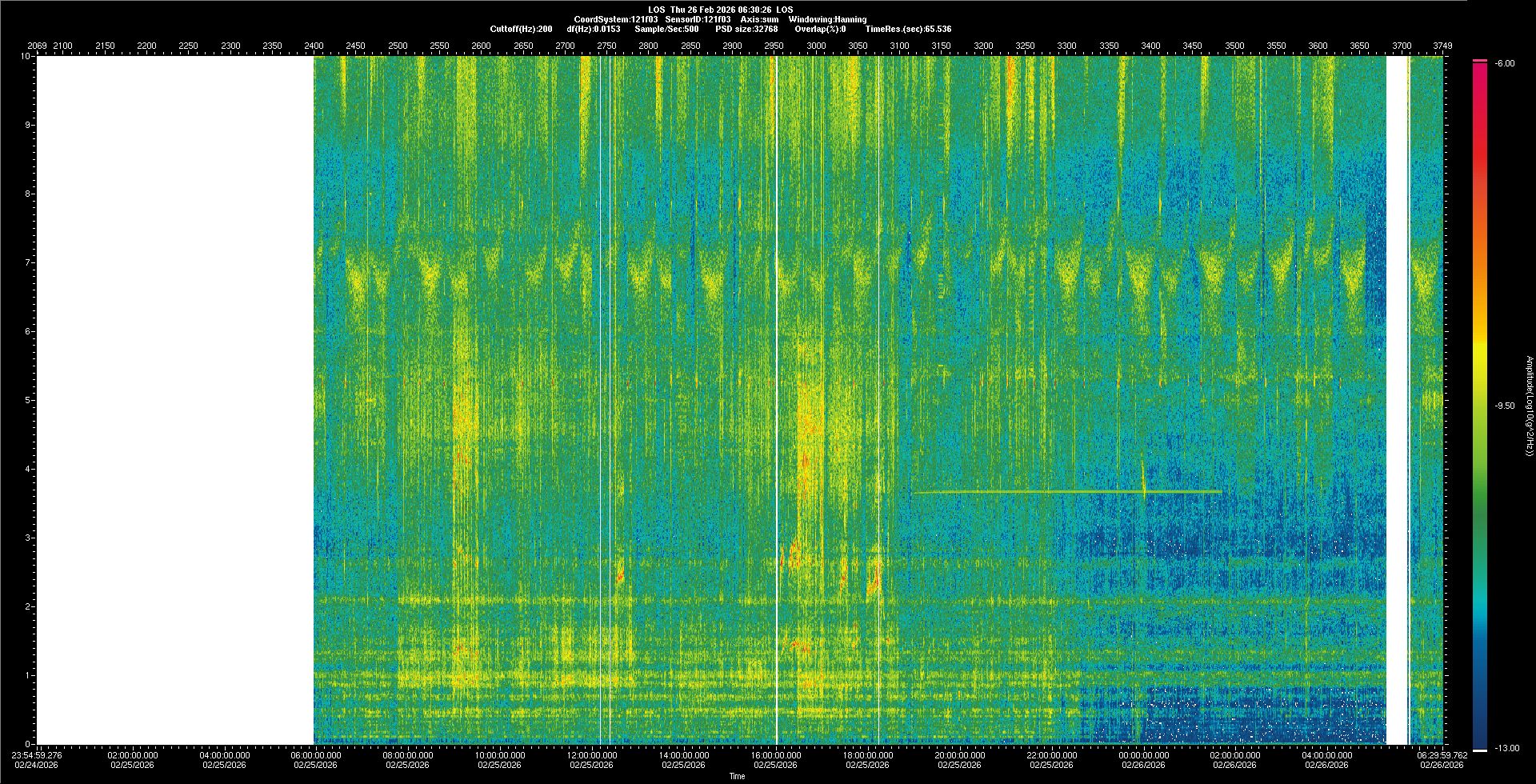Click the narrow white data gap near 3700
Viewport: 1536px width, 784px height.
click(1397, 400)
